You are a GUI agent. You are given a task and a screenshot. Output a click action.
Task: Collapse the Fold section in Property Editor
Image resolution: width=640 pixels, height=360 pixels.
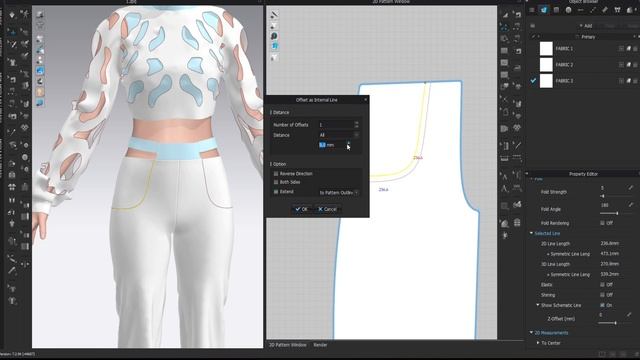point(531,179)
